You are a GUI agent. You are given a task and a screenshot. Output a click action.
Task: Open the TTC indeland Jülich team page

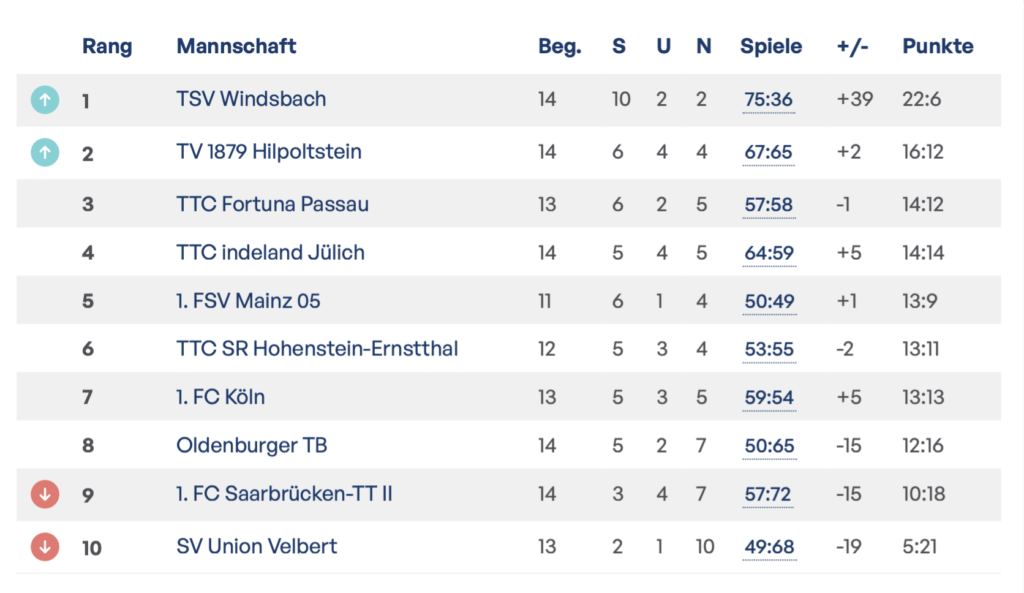270,252
